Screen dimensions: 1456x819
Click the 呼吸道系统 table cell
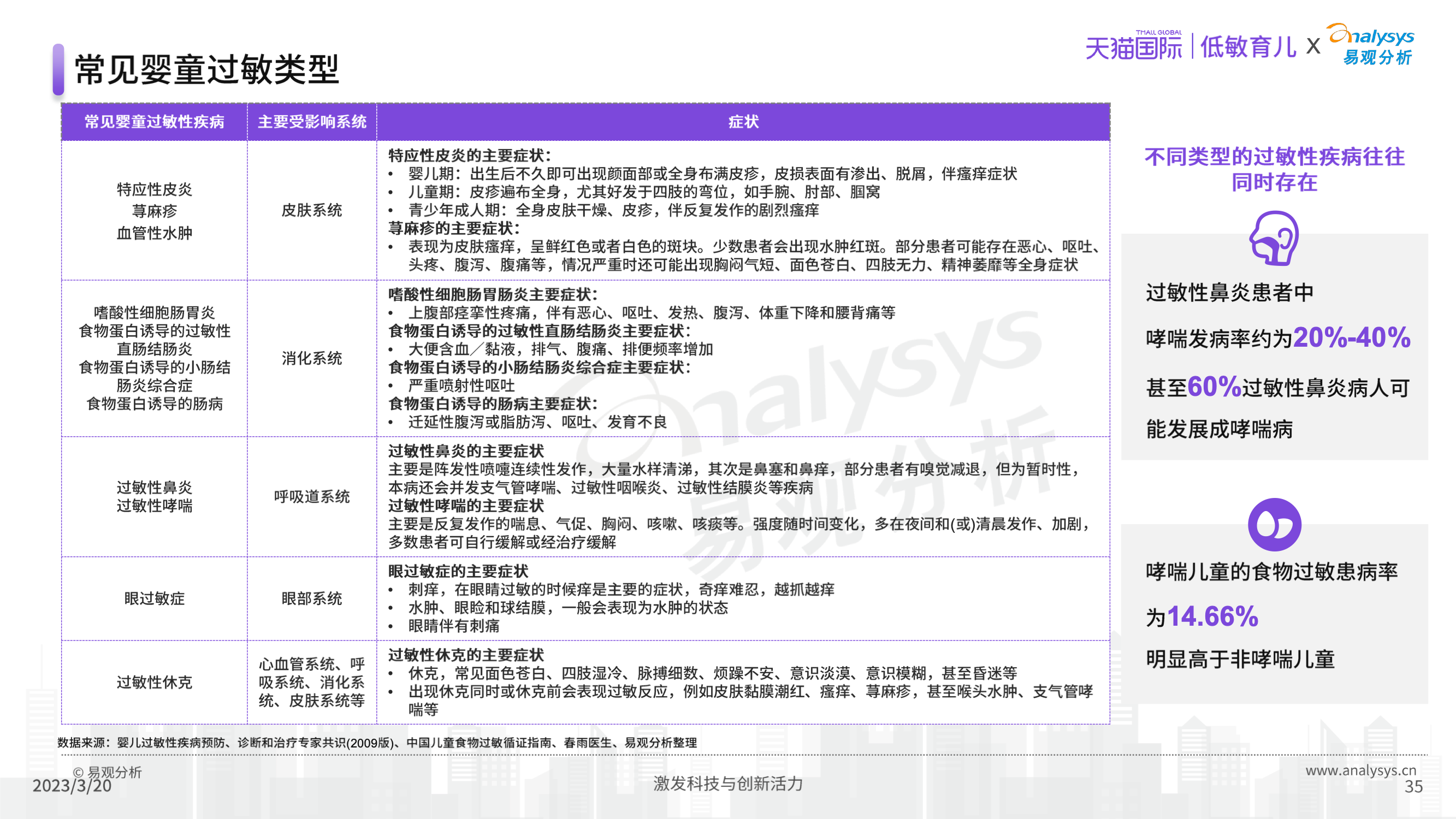(x=312, y=496)
